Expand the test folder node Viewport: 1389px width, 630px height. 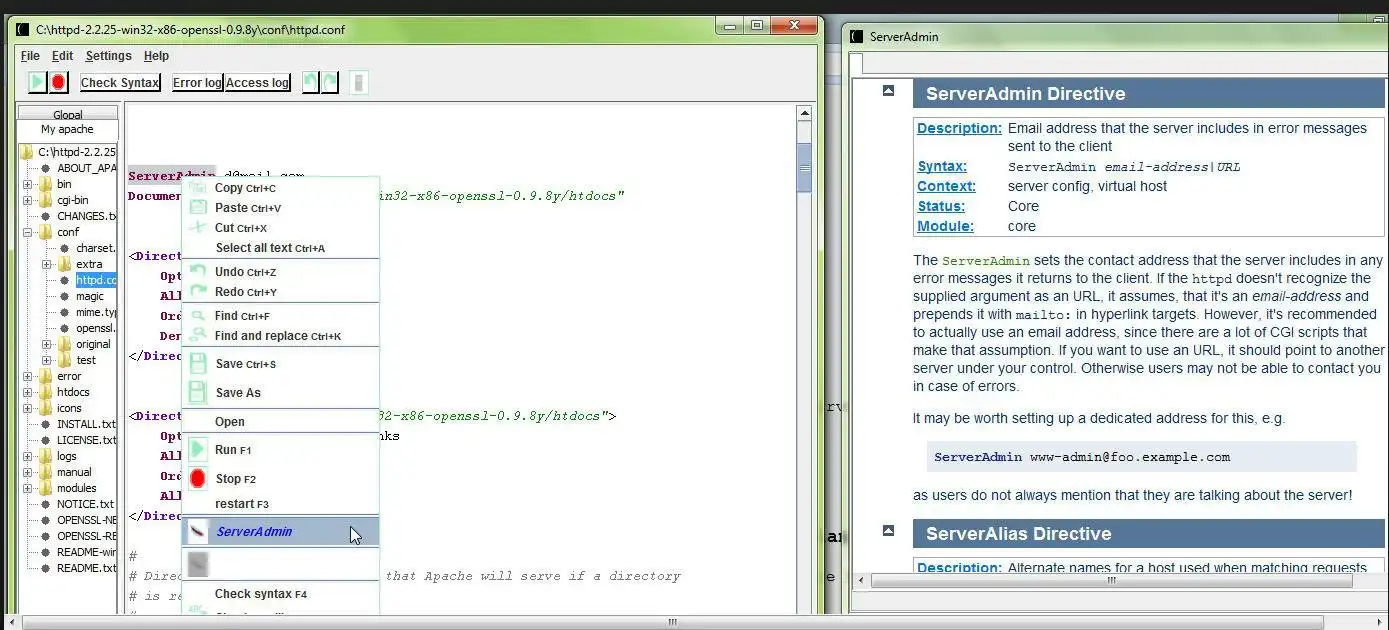coord(47,360)
